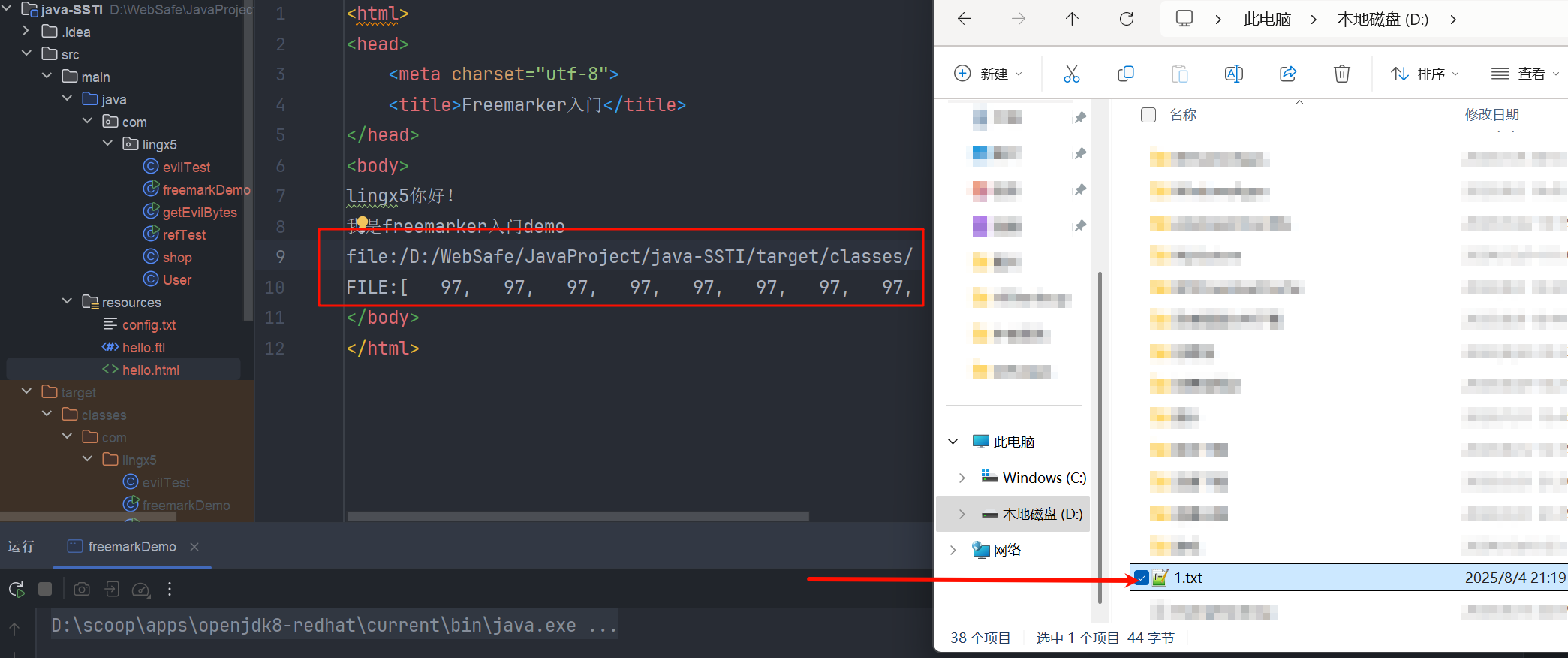Click the Refresh icon in File Explorer

point(1127,19)
